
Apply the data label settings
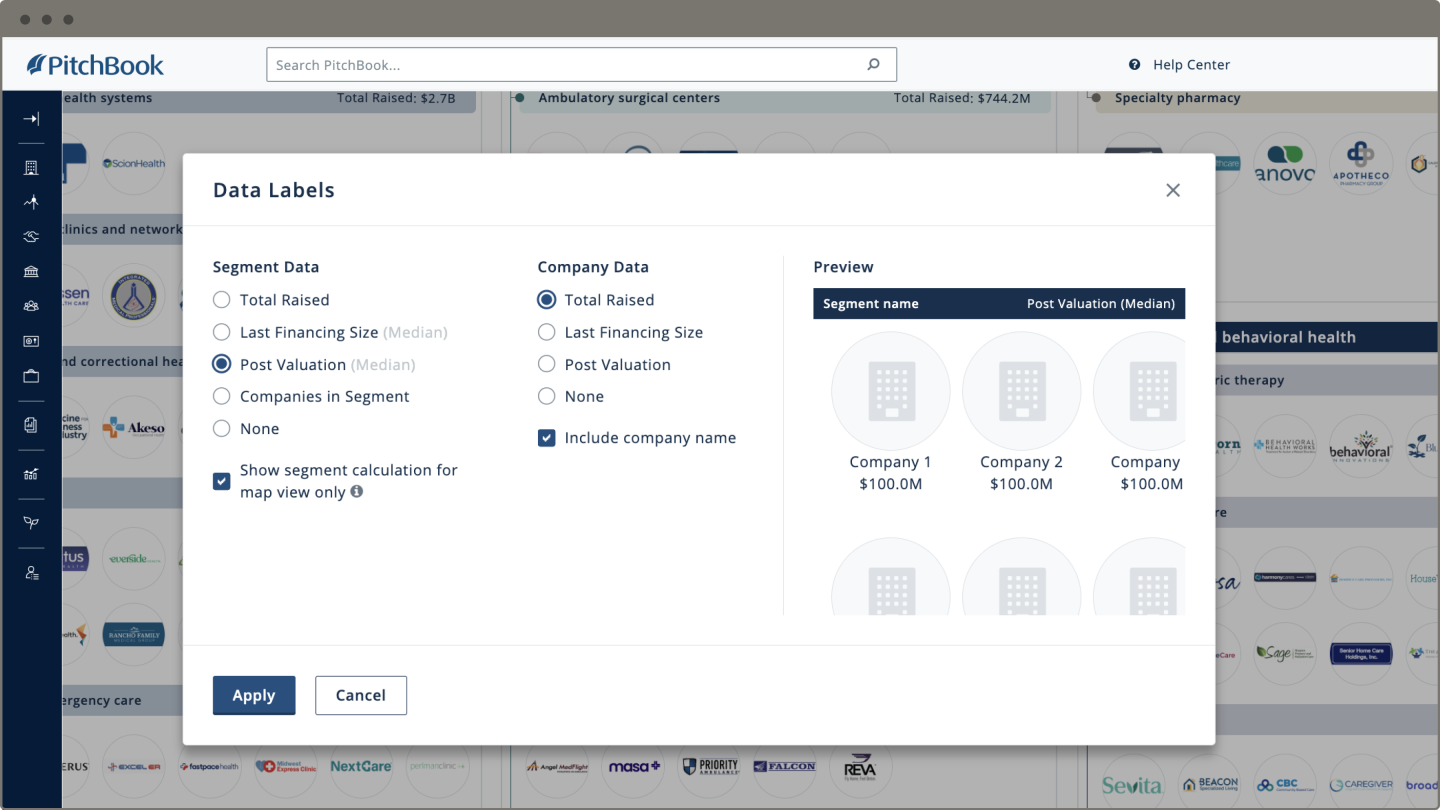(254, 696)
